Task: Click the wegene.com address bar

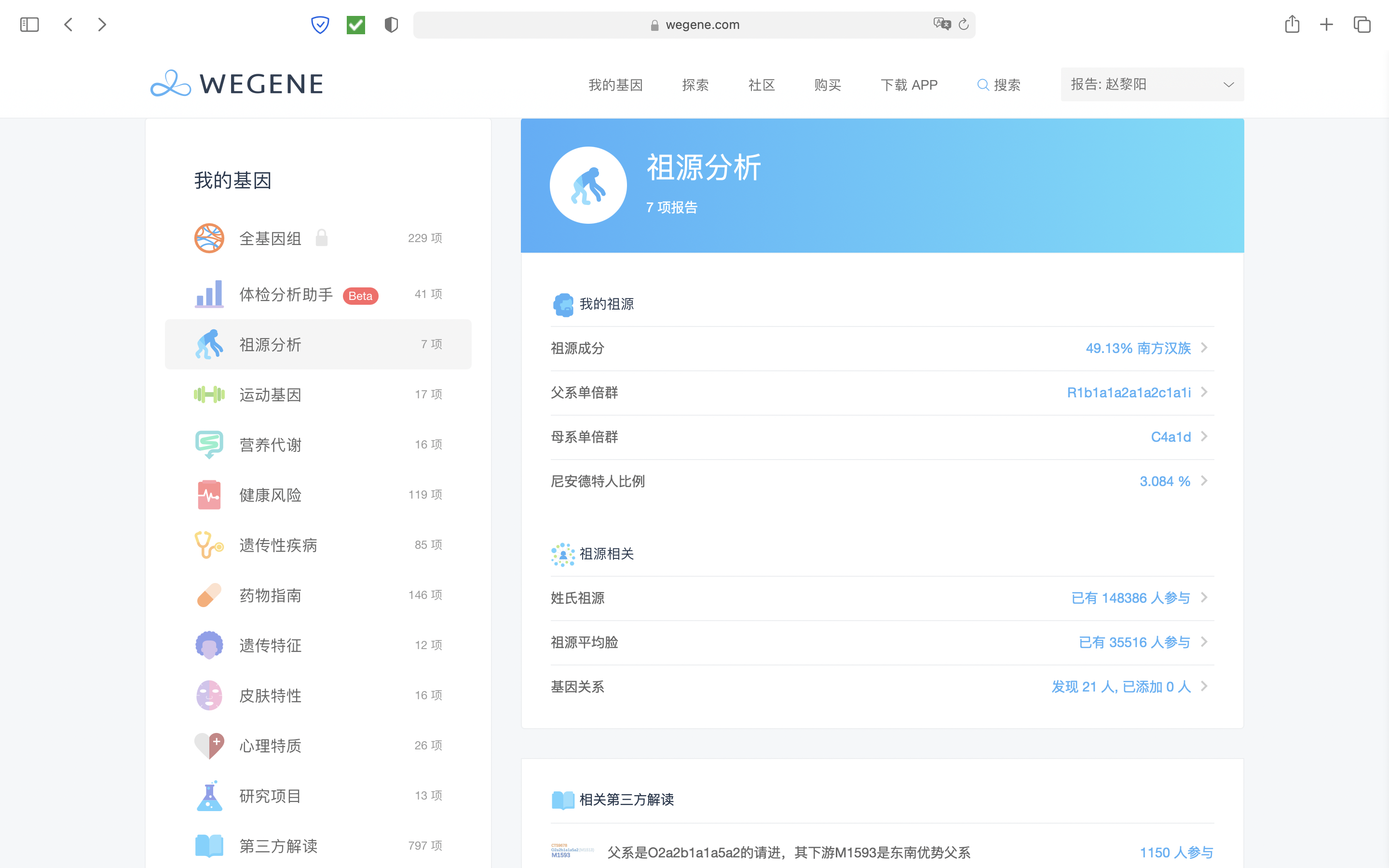Action: coord(694,25)
